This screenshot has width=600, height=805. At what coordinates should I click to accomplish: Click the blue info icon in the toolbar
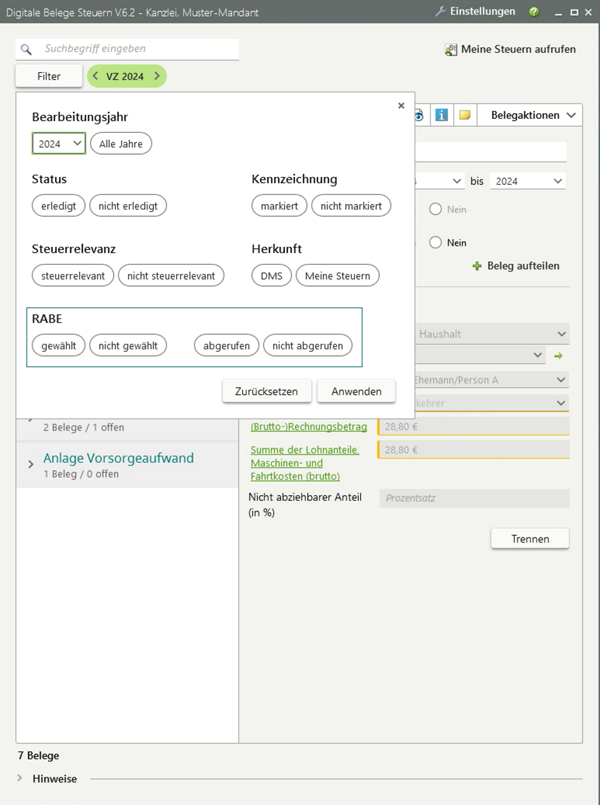pyautogui.click(x=440, y=114)
